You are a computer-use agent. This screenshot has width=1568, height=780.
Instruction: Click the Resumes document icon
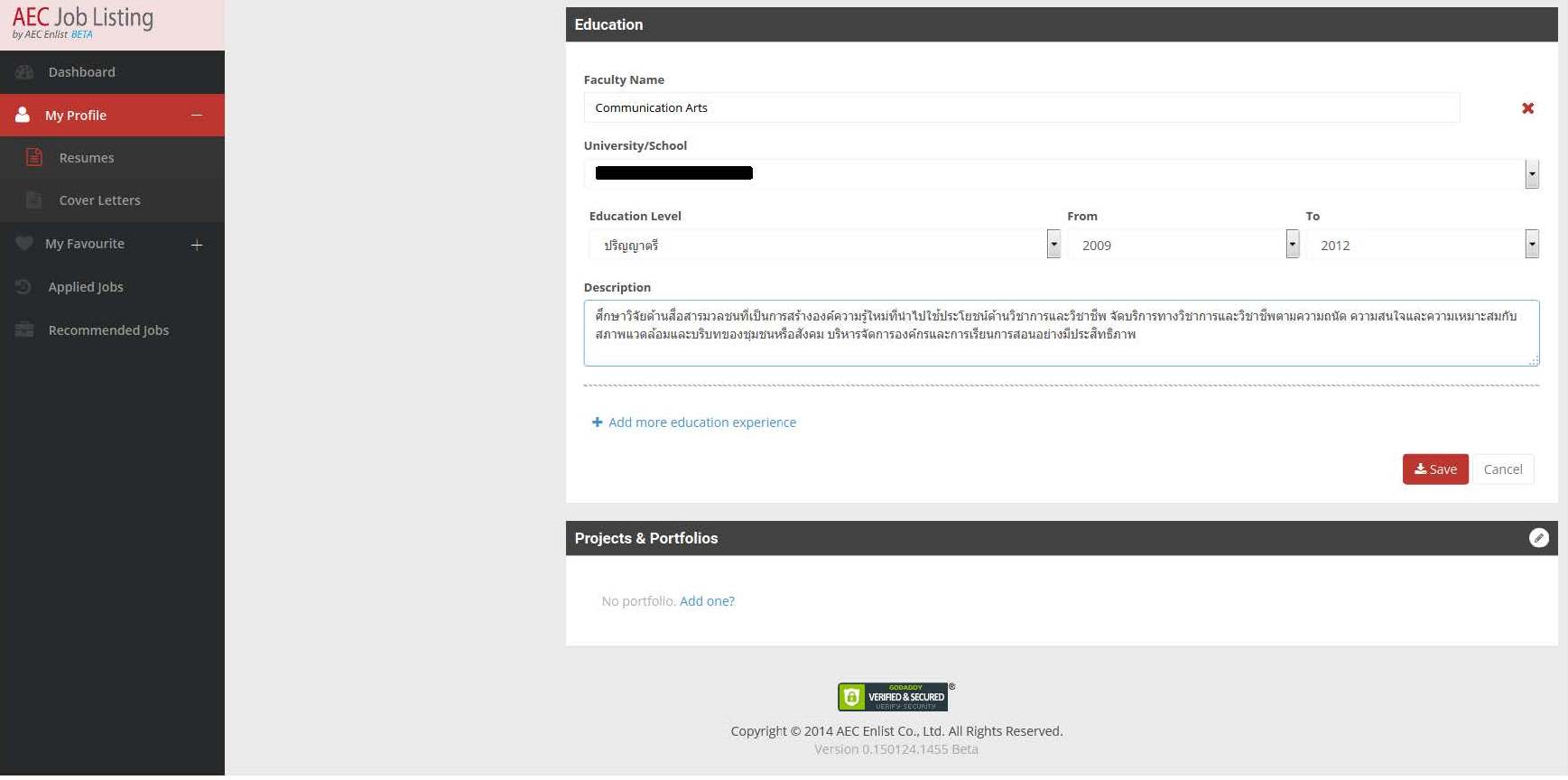[34, 158]
